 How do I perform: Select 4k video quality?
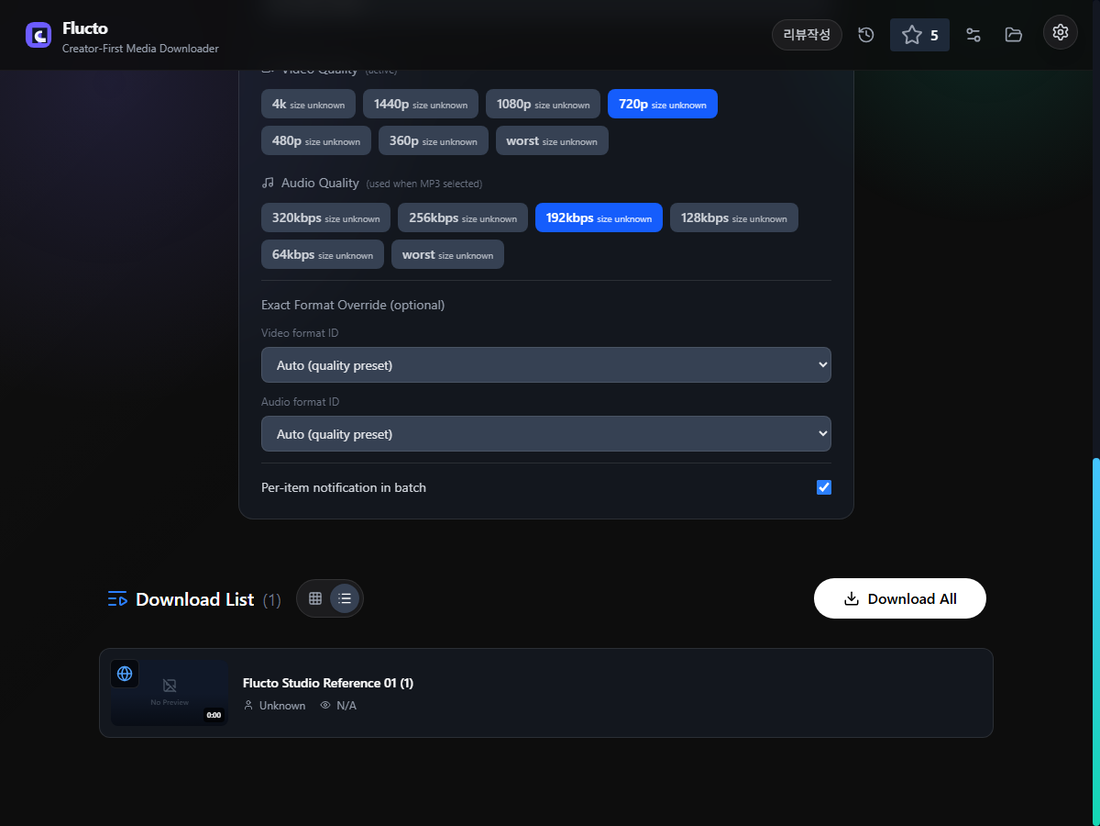point(309,104)
